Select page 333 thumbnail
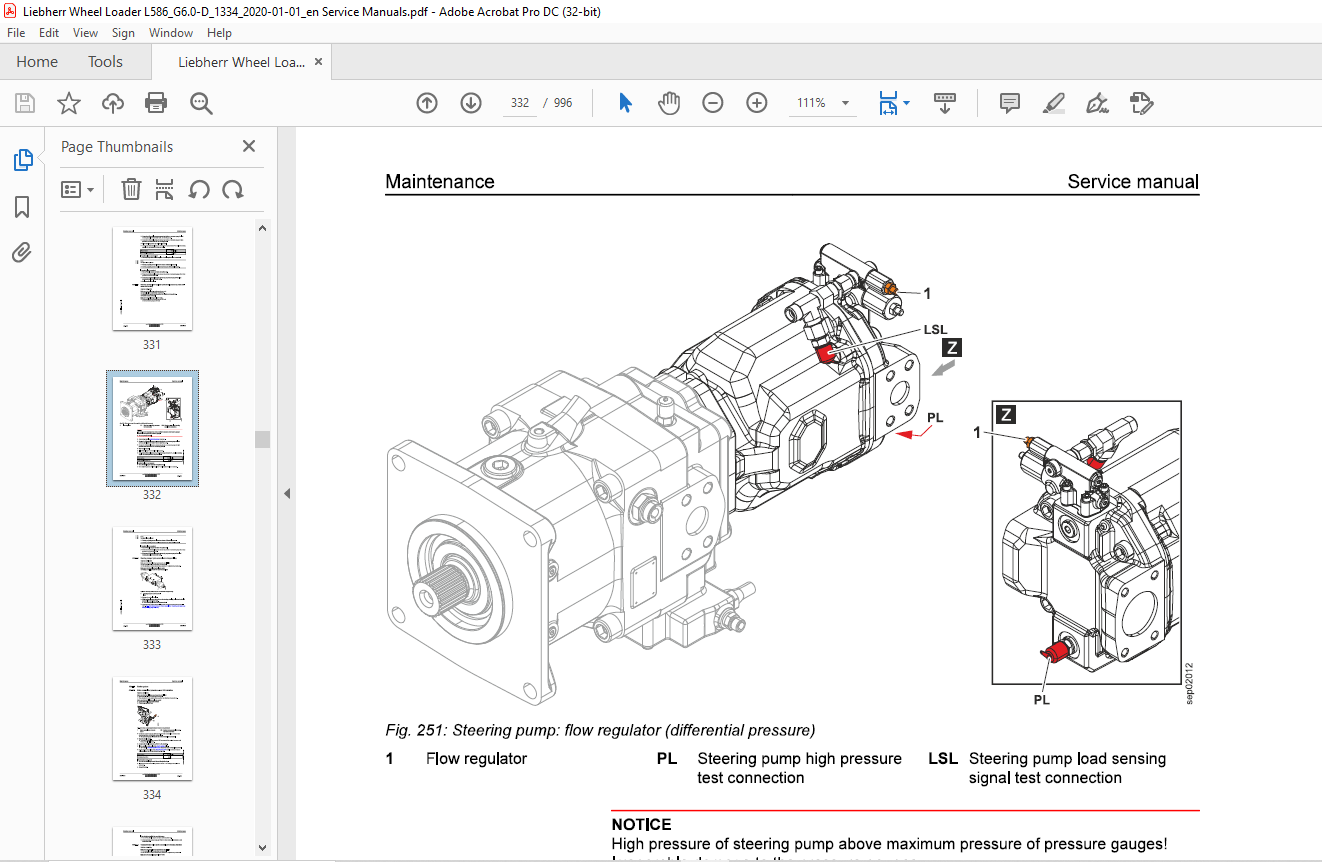The width and height of the screenshot is (1322, 862). pyautogui.click(x=152, y=578)
